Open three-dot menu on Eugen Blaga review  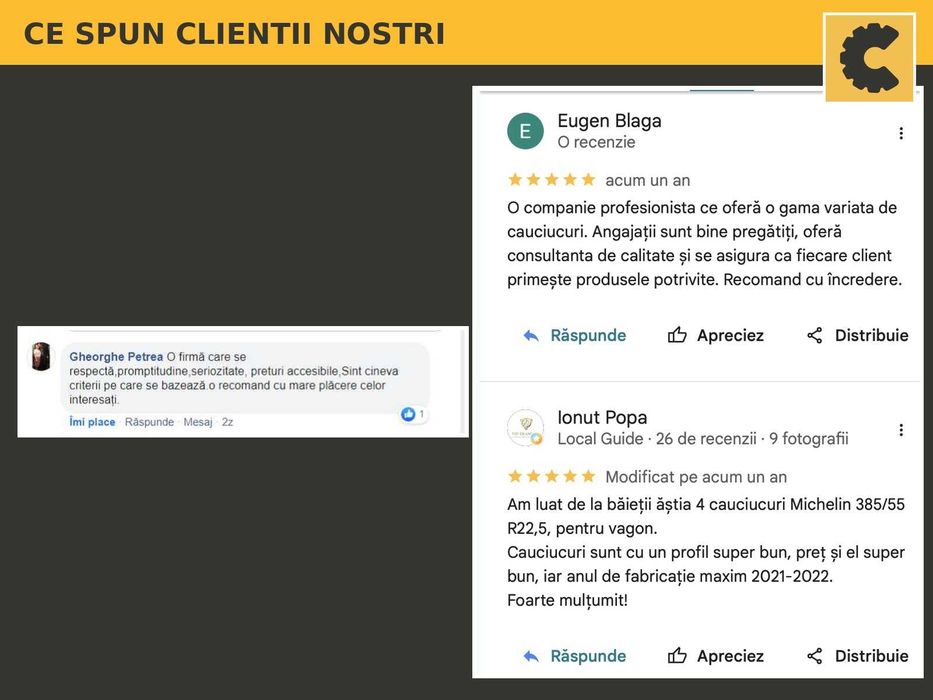pyautogui.click(x=901, y=133)
